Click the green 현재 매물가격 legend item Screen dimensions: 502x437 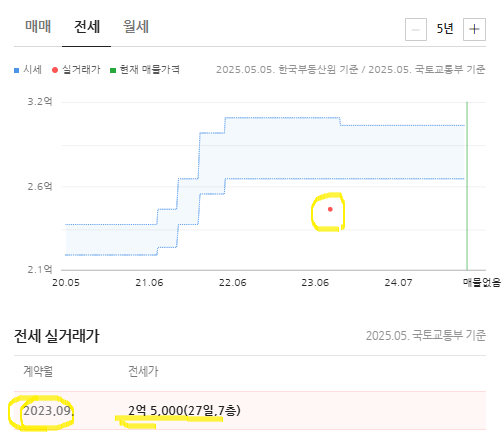(x=145, y=69)
